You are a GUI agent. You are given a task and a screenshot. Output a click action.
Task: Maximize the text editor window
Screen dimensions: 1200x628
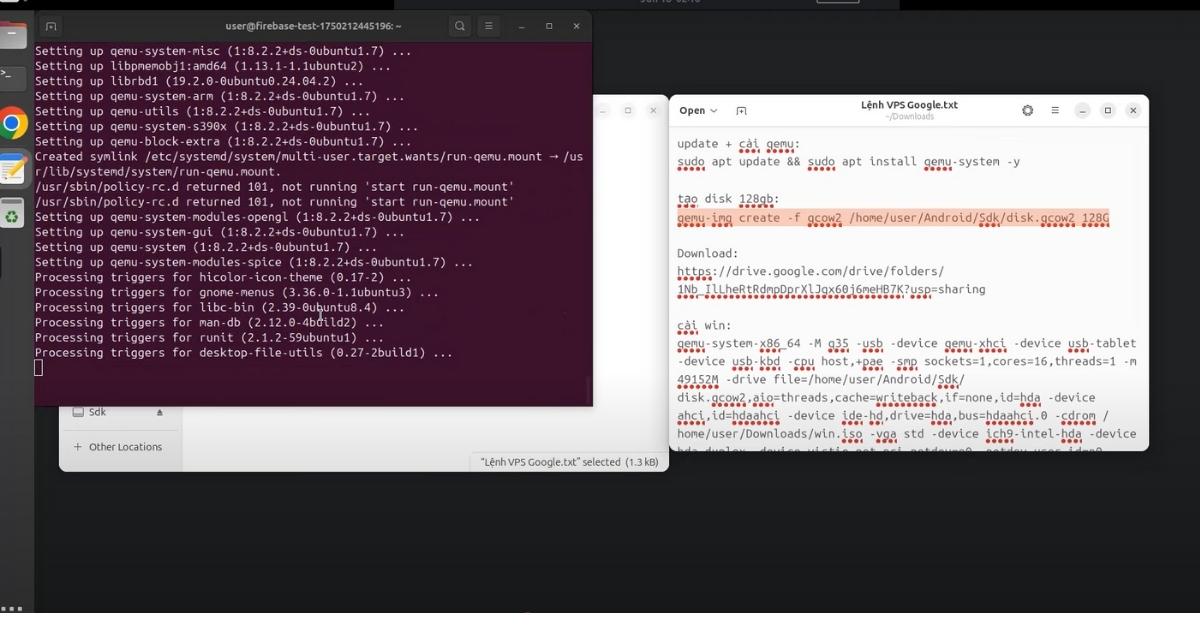click(x=1107, y=110)
